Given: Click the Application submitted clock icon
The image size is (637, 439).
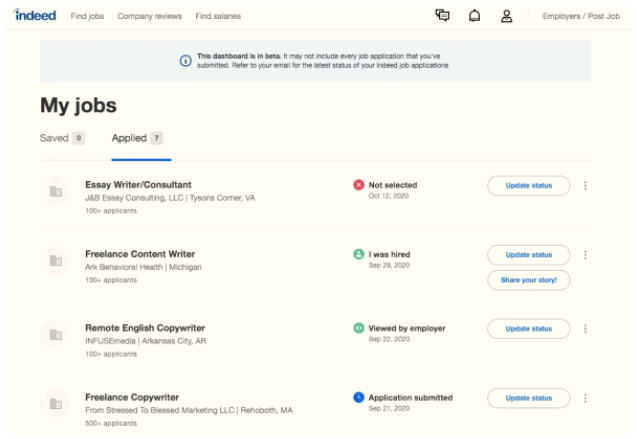Looking at the screenshot, I should click(358, 397).
